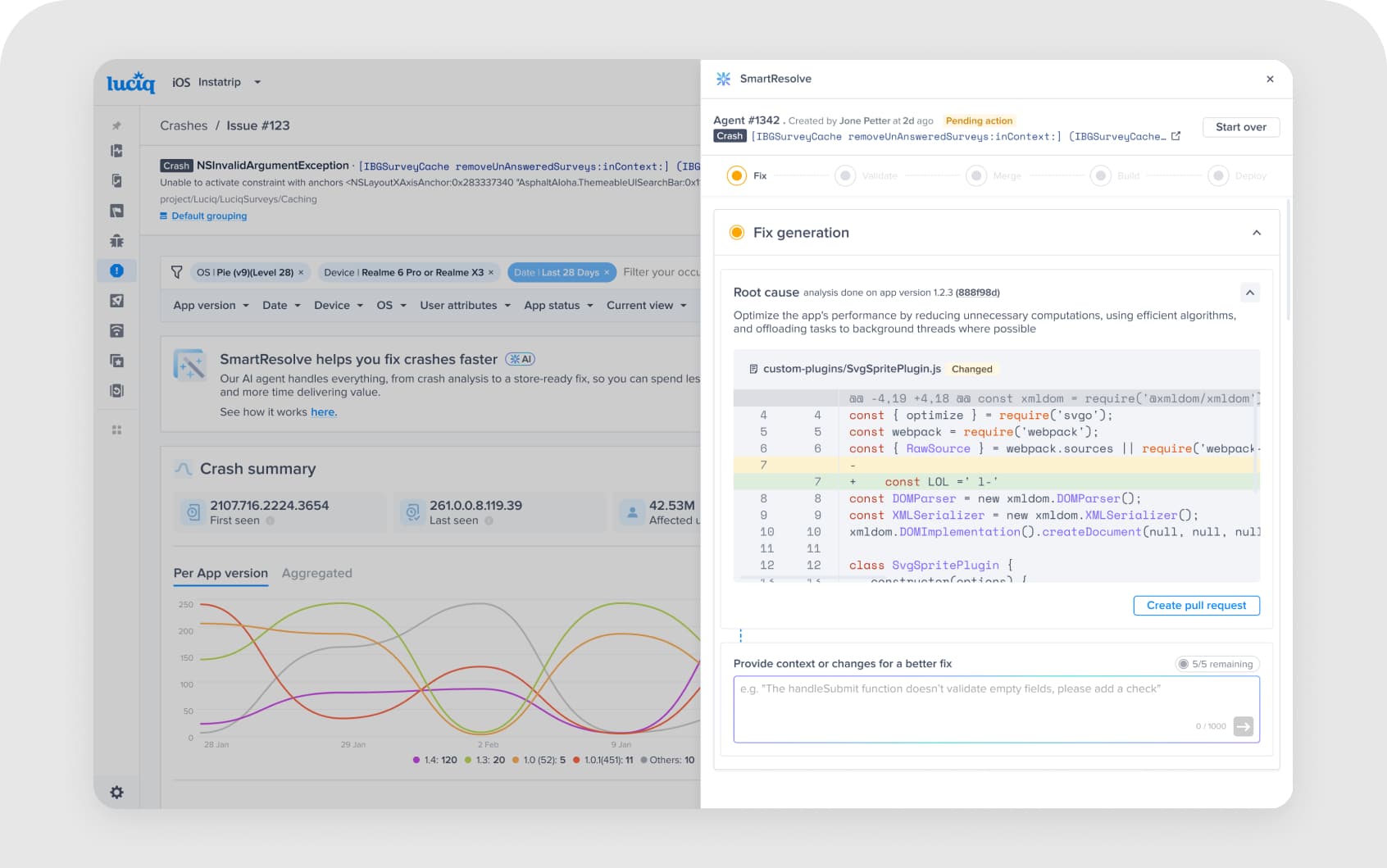Open the Current view dropdown
The image size is (1387, 868).
[x=647, y=305]
